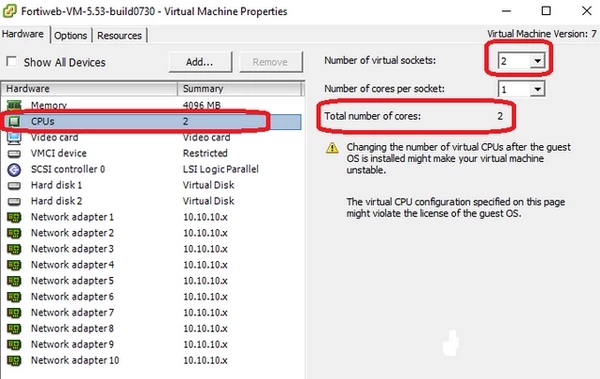600x379 pixels.
Task: Select the Memory row label
Action: pos(49,105)
